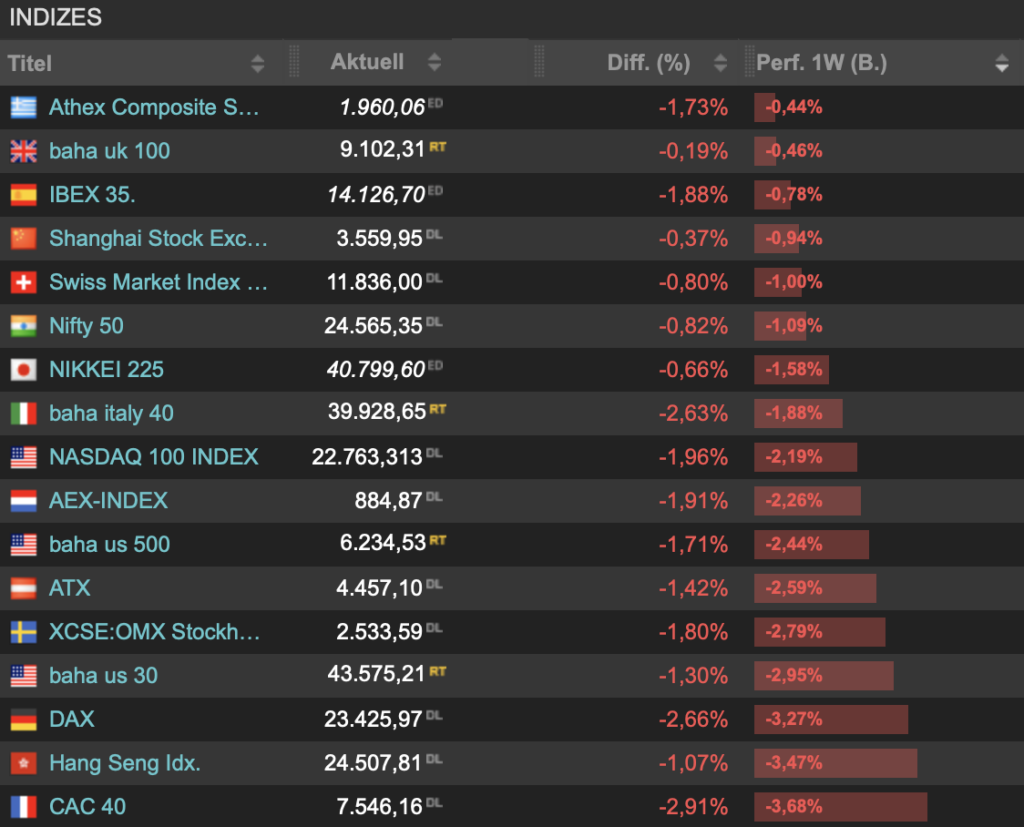This screenshot has width=1024, height=827.
Task: Click the -3,27% performance bar for DAX
Action: [831, 720]
